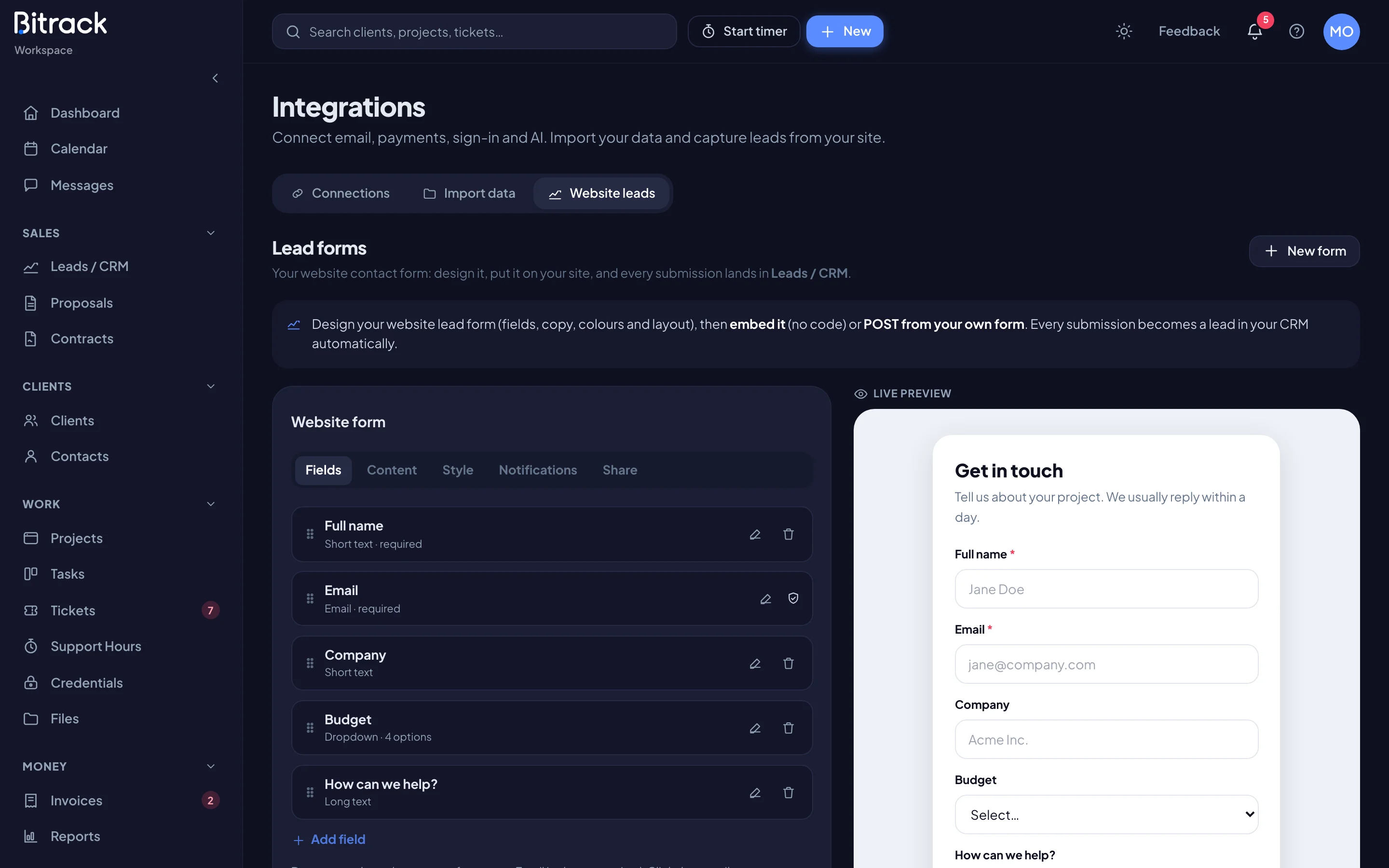Collapse the WORK section
The width and height of the screenshot is (1389, 868).
(211, 504)
